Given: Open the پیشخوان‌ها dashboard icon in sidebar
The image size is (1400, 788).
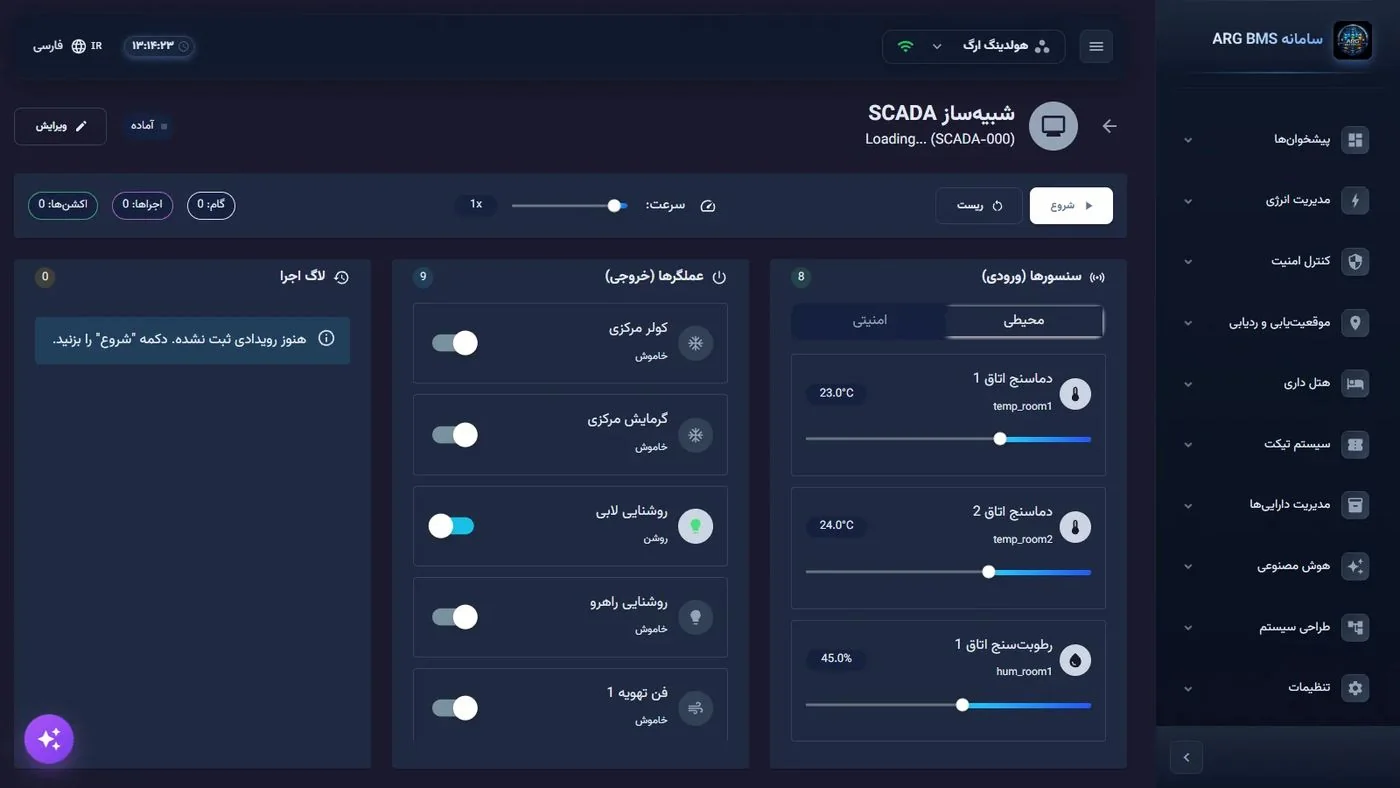Looking at the screenshot, I should tap(1355, 140).
